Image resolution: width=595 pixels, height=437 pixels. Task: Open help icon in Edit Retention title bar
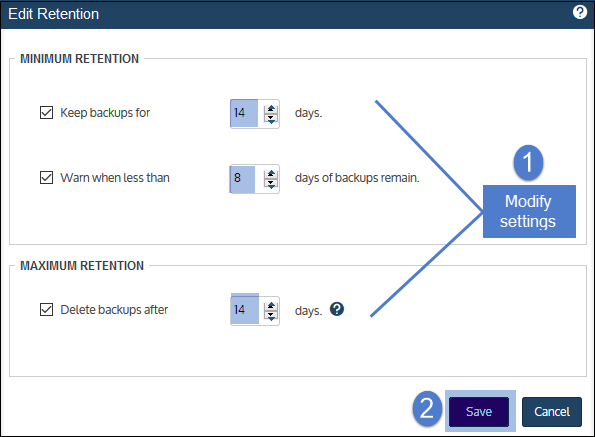click(x=579, y=12)
